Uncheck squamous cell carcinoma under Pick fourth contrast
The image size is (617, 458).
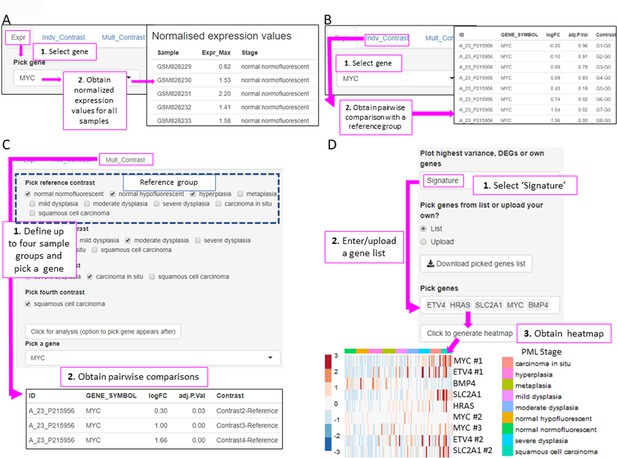[28, 304]
